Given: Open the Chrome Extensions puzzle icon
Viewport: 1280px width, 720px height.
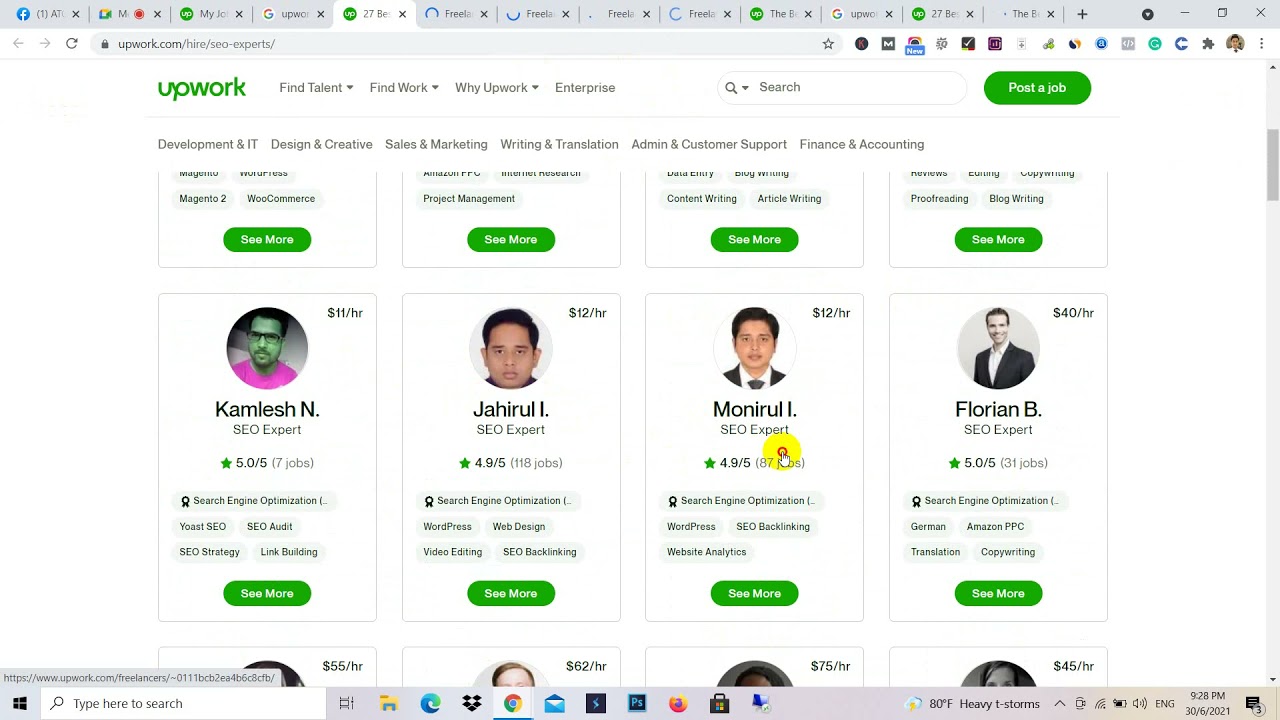Looking at the screenshot, I should tap(1208, 44).
